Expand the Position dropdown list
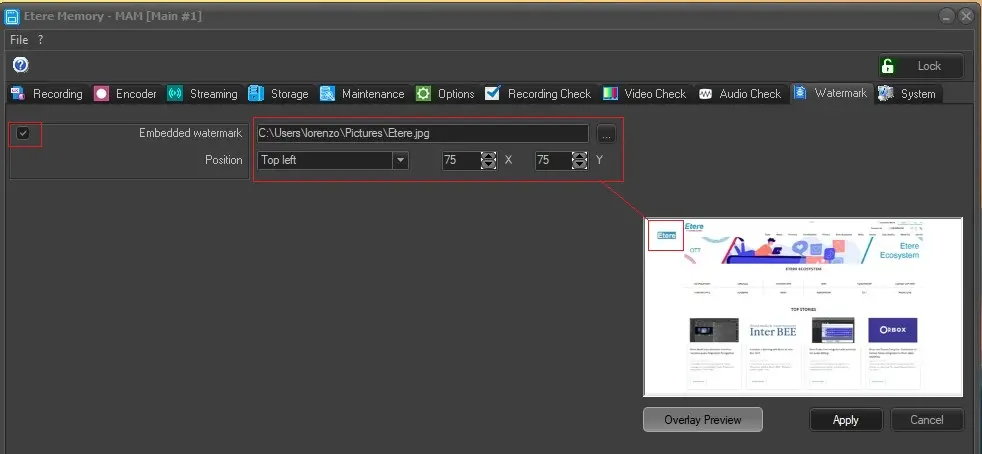982x454 pixels. tap(400, 160)
